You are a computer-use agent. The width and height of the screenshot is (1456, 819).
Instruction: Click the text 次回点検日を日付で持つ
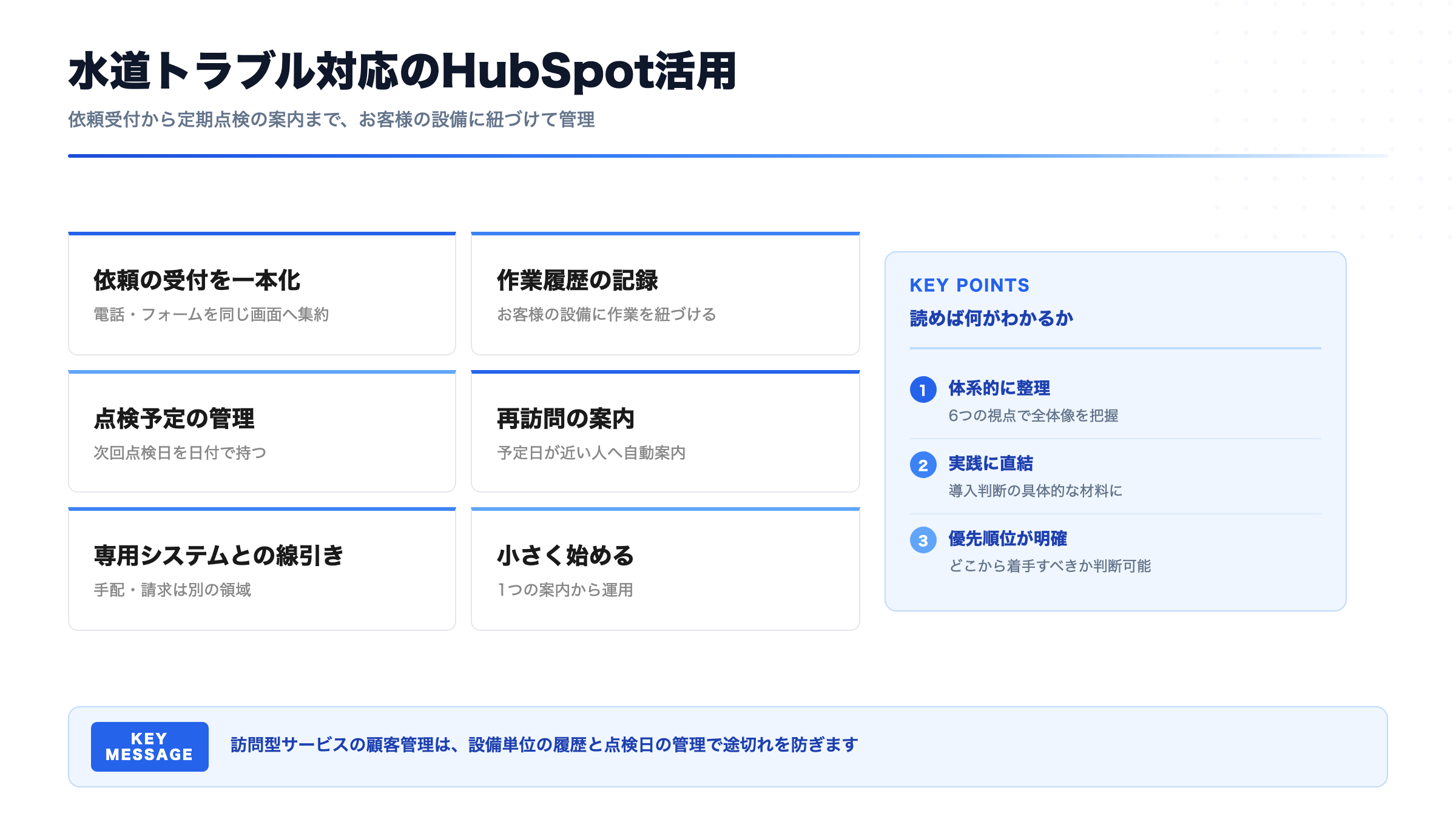(x=180, y=453)
